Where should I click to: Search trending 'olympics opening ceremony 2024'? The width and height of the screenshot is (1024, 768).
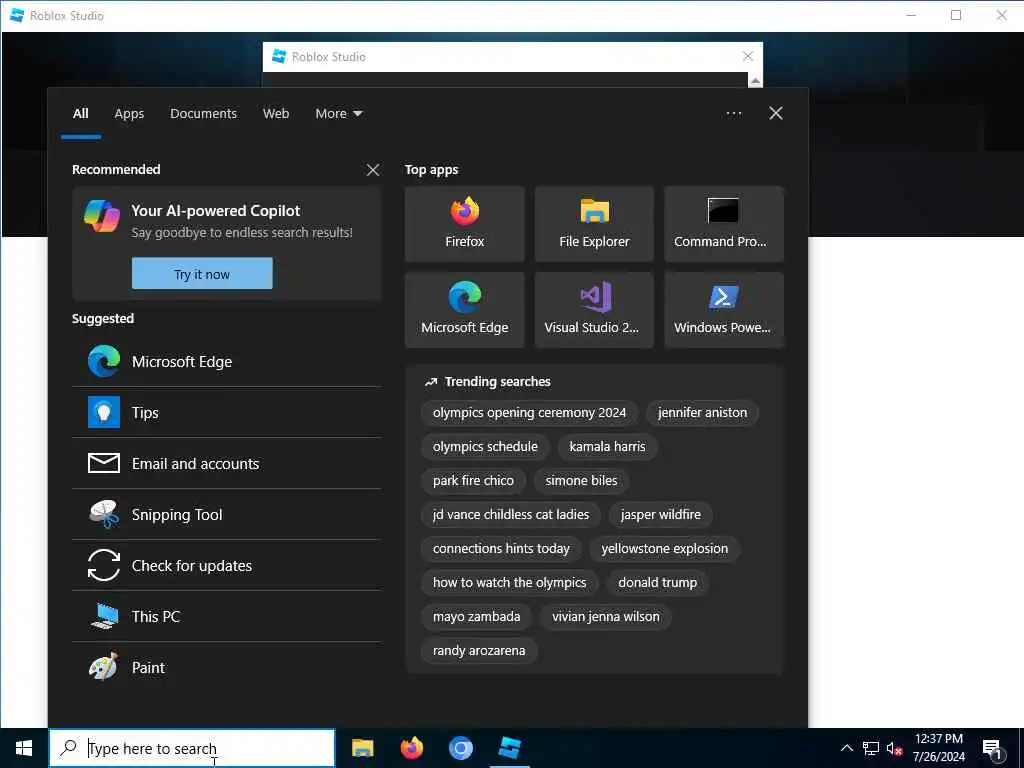coord(529,413)
